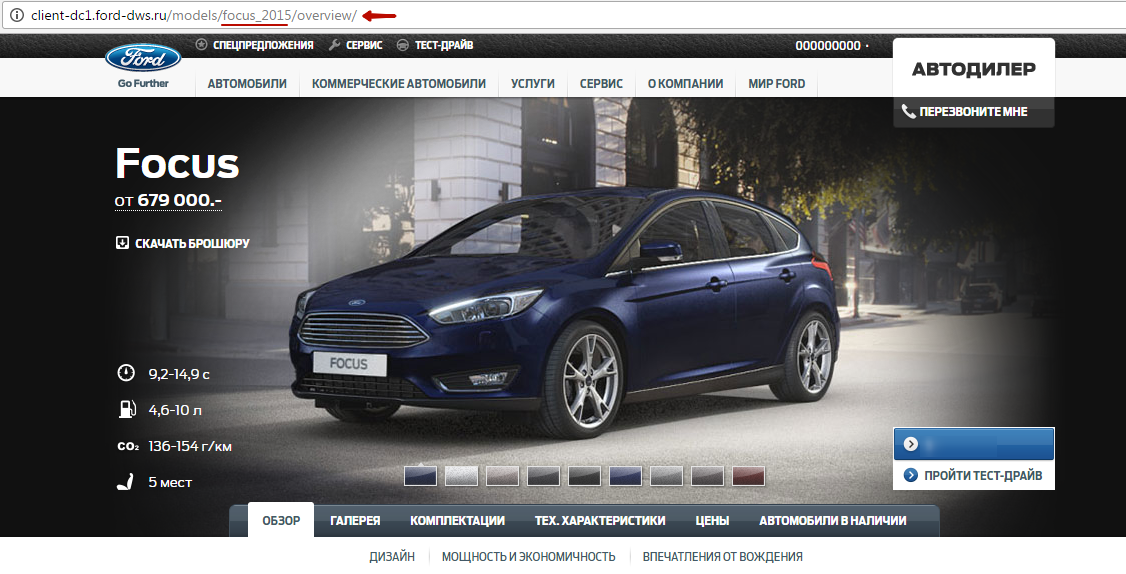Screen dimensions: 1126x574
Task: Click the 000000000 phone number
Action: [828, 45]
